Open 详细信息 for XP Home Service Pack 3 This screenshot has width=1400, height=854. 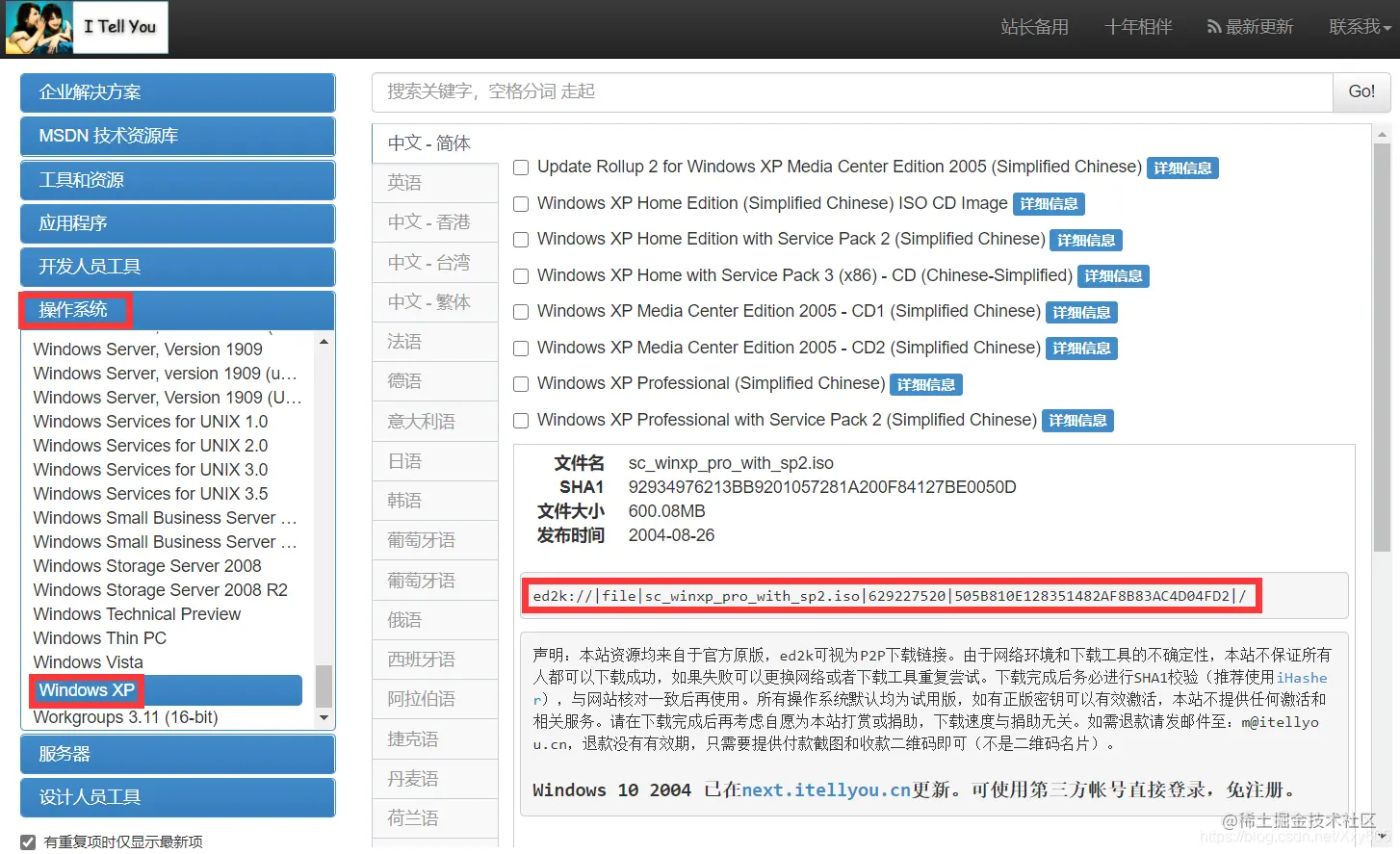[x=1113, y=276]
